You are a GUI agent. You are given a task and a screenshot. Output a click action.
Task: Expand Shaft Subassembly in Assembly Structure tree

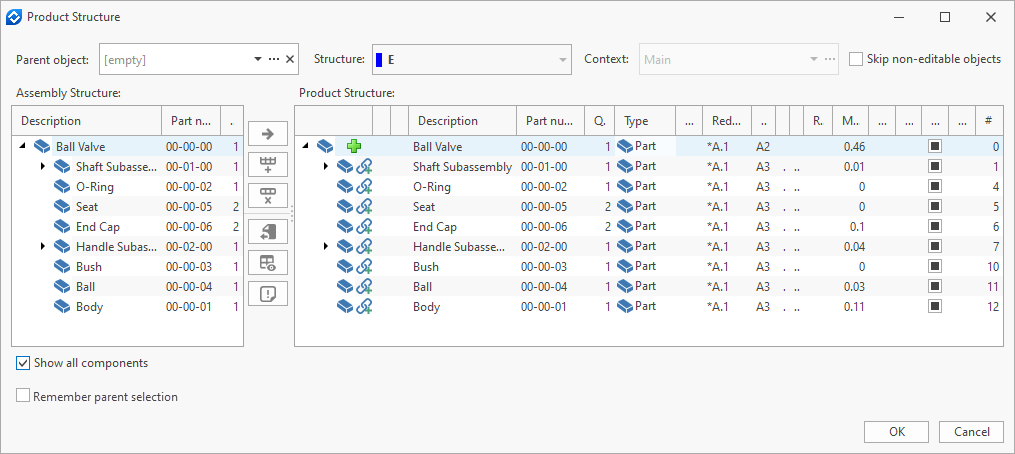[43, 166]
